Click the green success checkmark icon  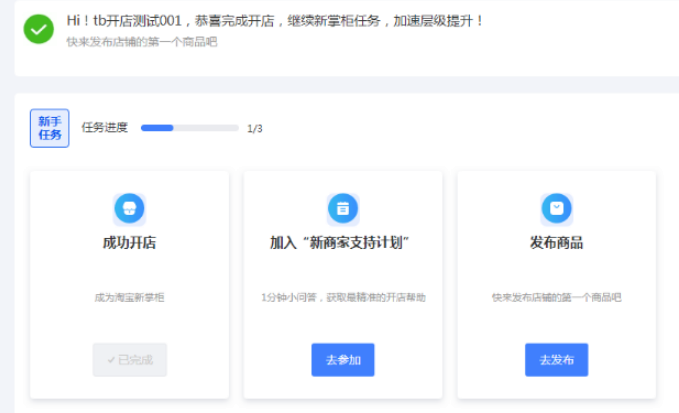tap(39, 29)
